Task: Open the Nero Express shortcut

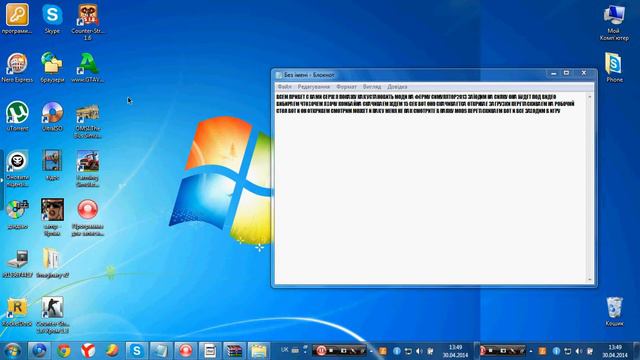Action: 17,68
